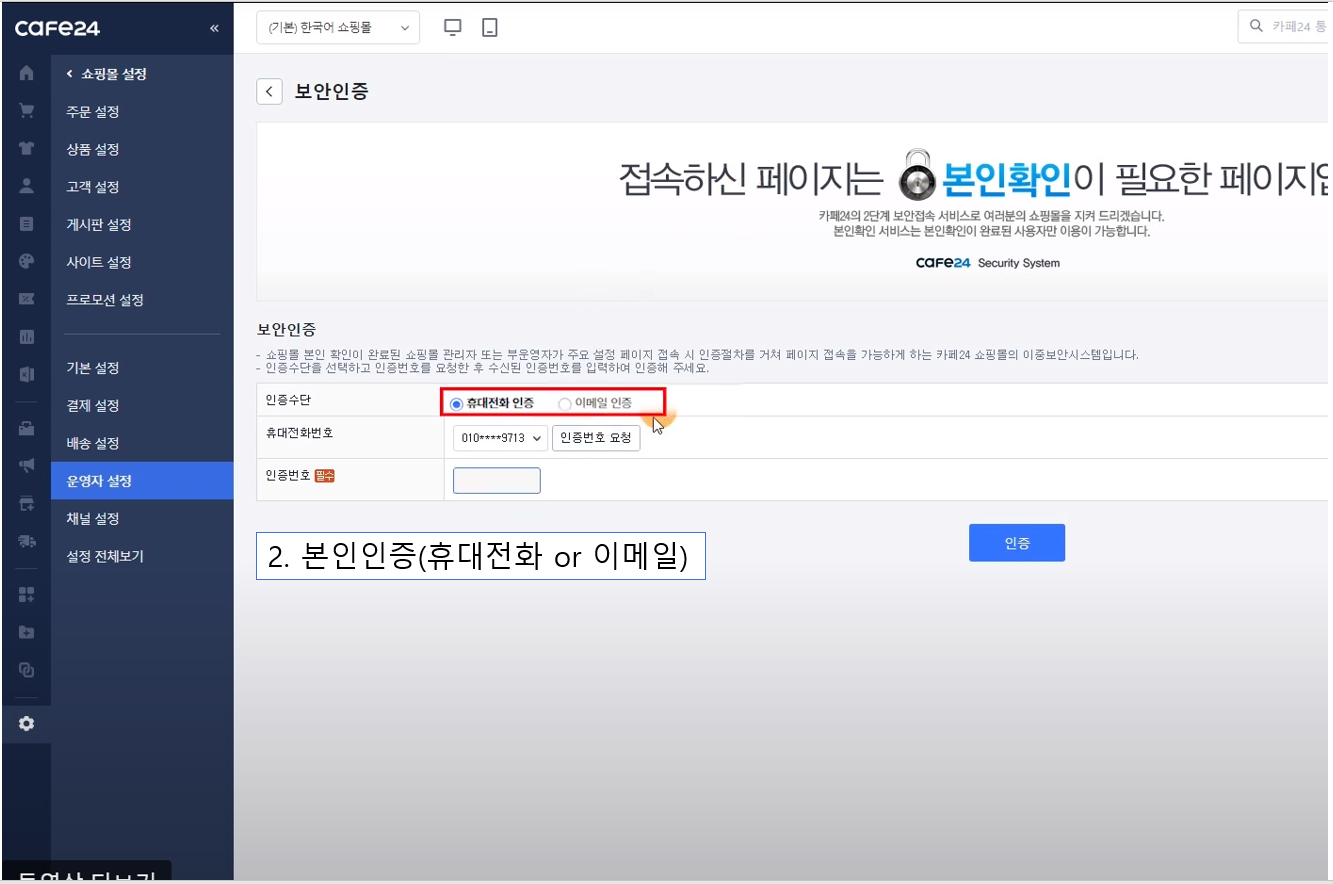This screenshot has height=884, width=1333.
Task: Click the palette design icon
Action: [26, 261]
